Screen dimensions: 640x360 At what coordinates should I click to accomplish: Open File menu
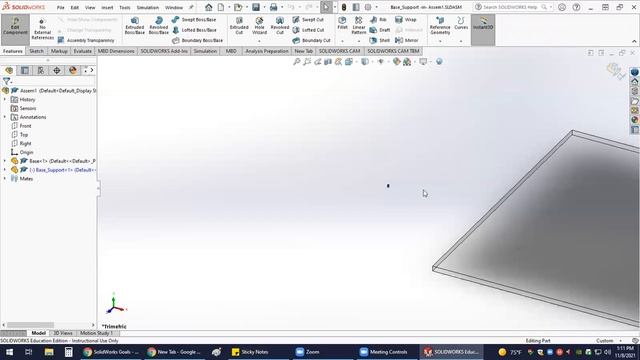click(x=60, y=8)
